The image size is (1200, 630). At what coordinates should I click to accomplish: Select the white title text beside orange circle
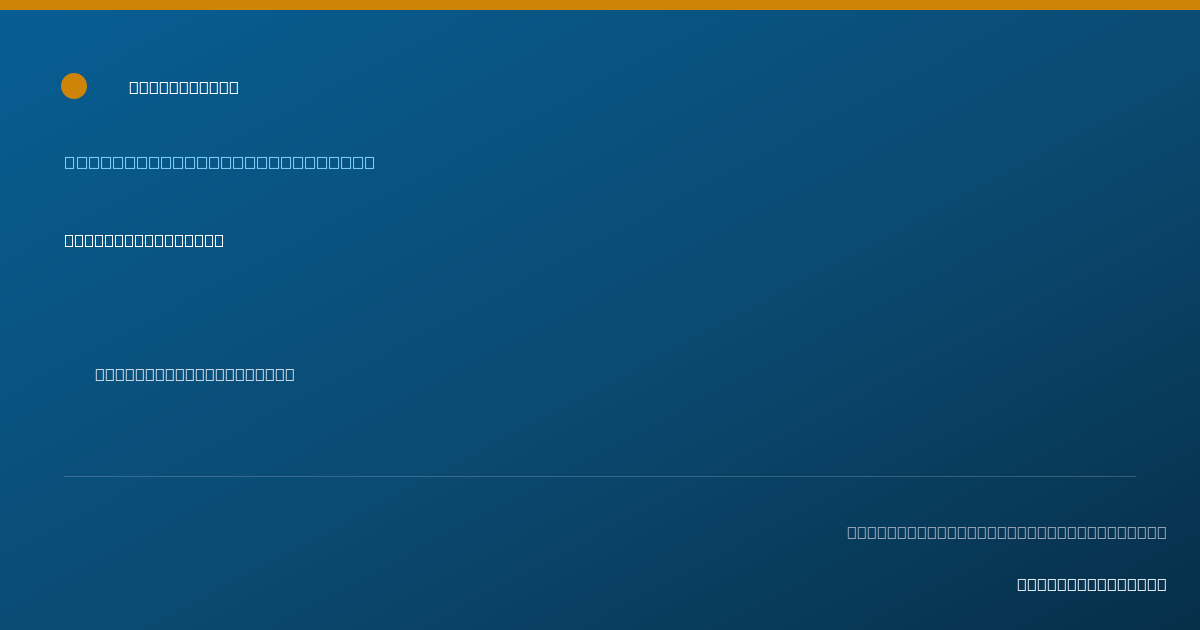click(x=184, y=87)
